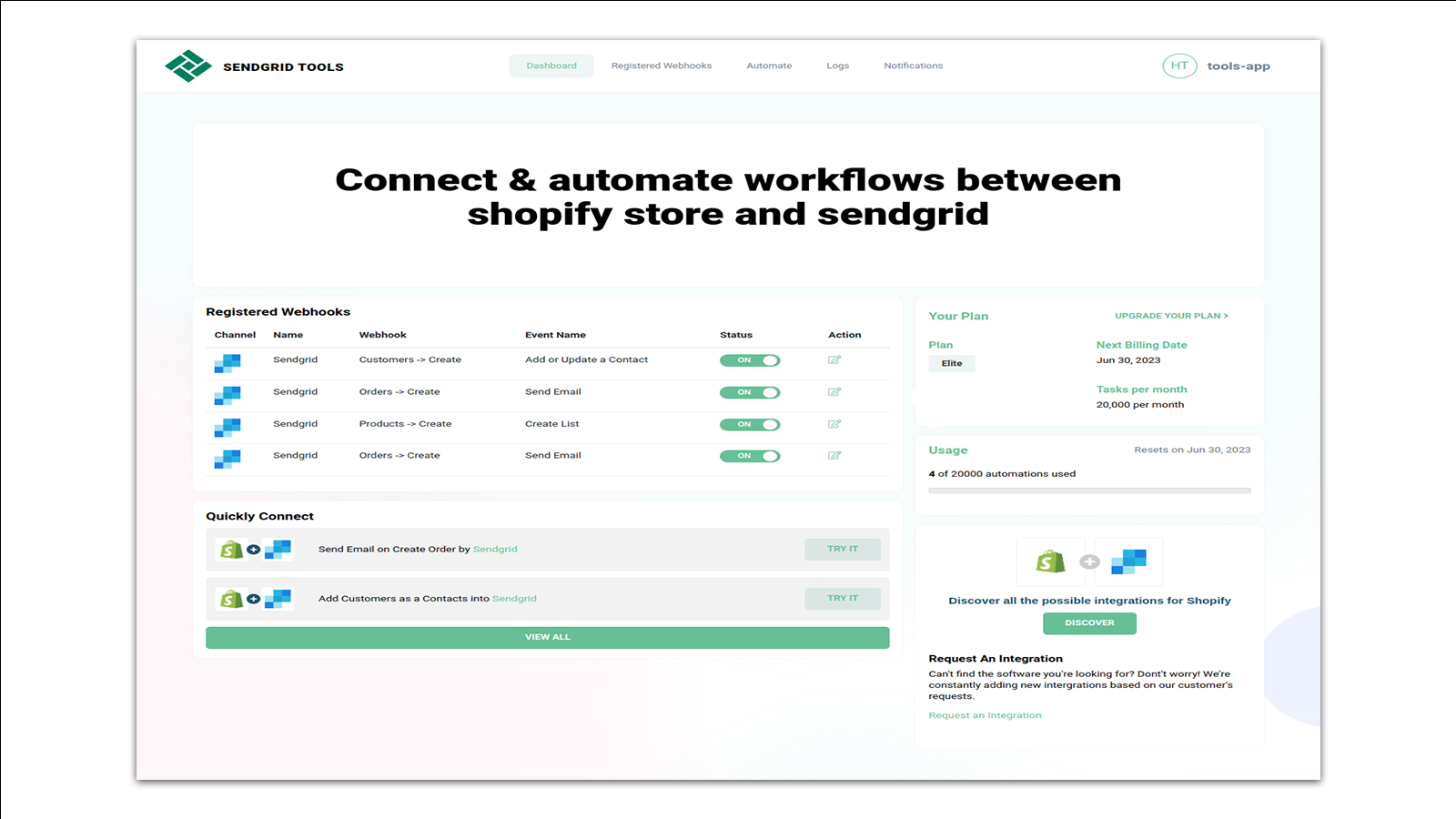This screenshot has width=1456, height=819.
Task: Click the "Resets on Jun 30, 2023" text
Action: 1192,450
